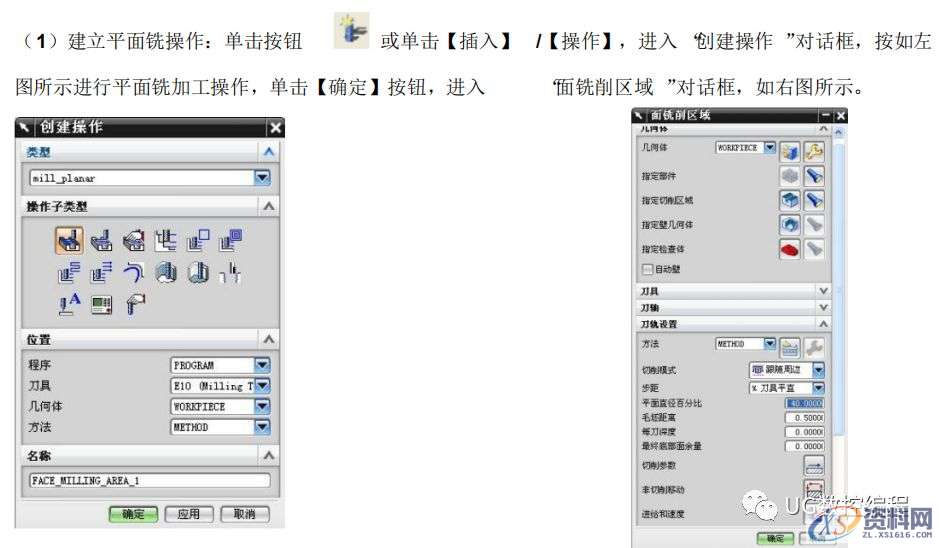This screenshot has width=940, height=548.
Task: Select the MILL_USER subtype icon
Action: [x=135, y=305]
